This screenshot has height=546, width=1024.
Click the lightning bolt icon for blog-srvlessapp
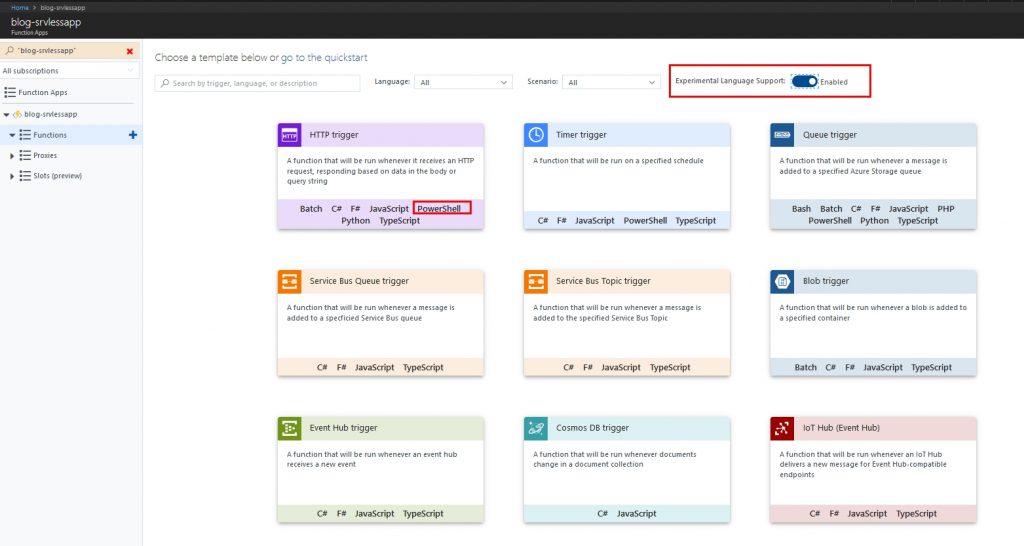[18, 114]
